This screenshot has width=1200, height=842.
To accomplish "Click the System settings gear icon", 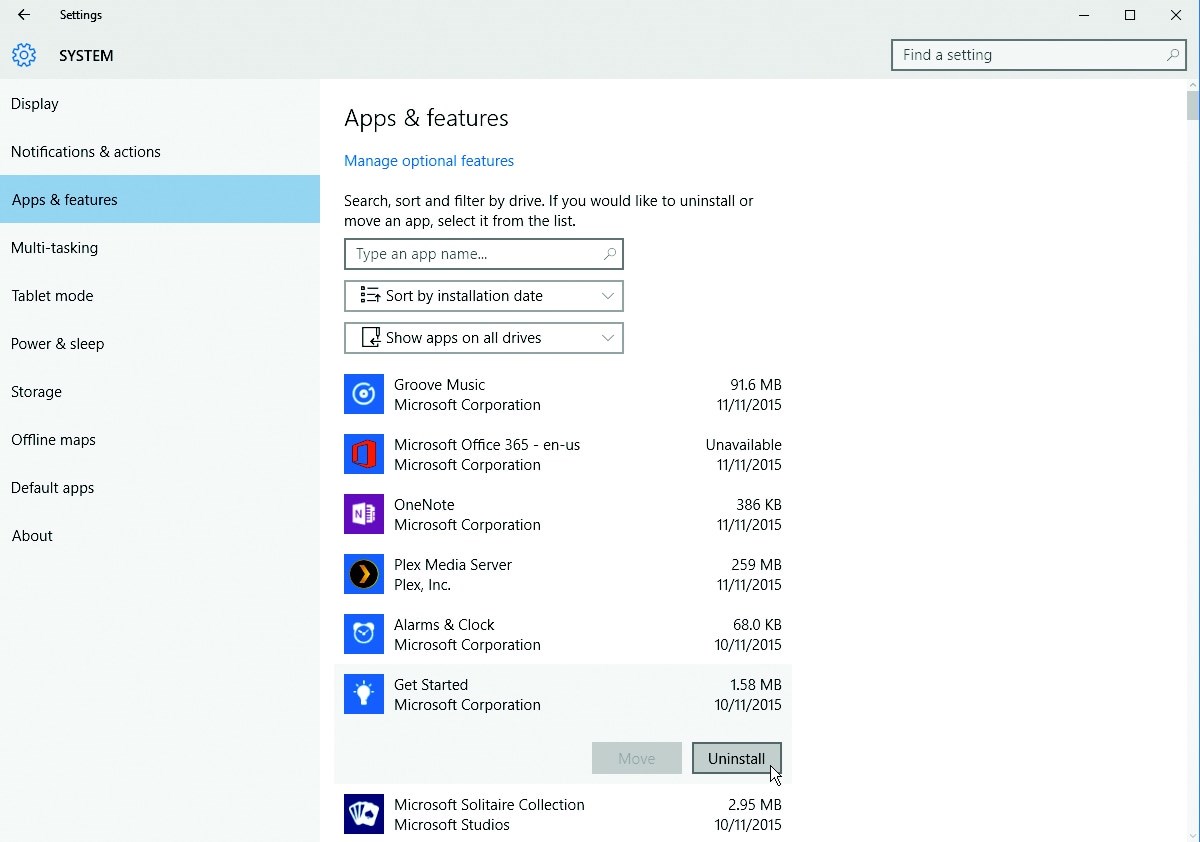I will point(24,55).
